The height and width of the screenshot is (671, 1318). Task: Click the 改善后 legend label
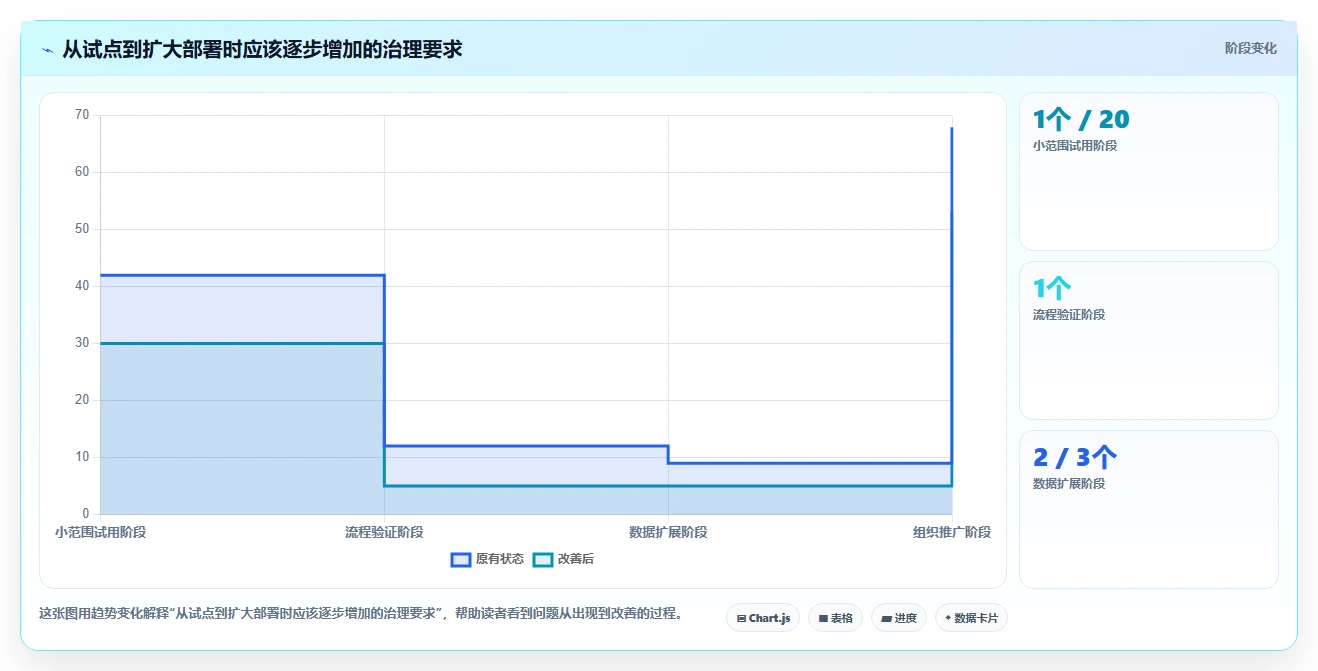point(576,559)
